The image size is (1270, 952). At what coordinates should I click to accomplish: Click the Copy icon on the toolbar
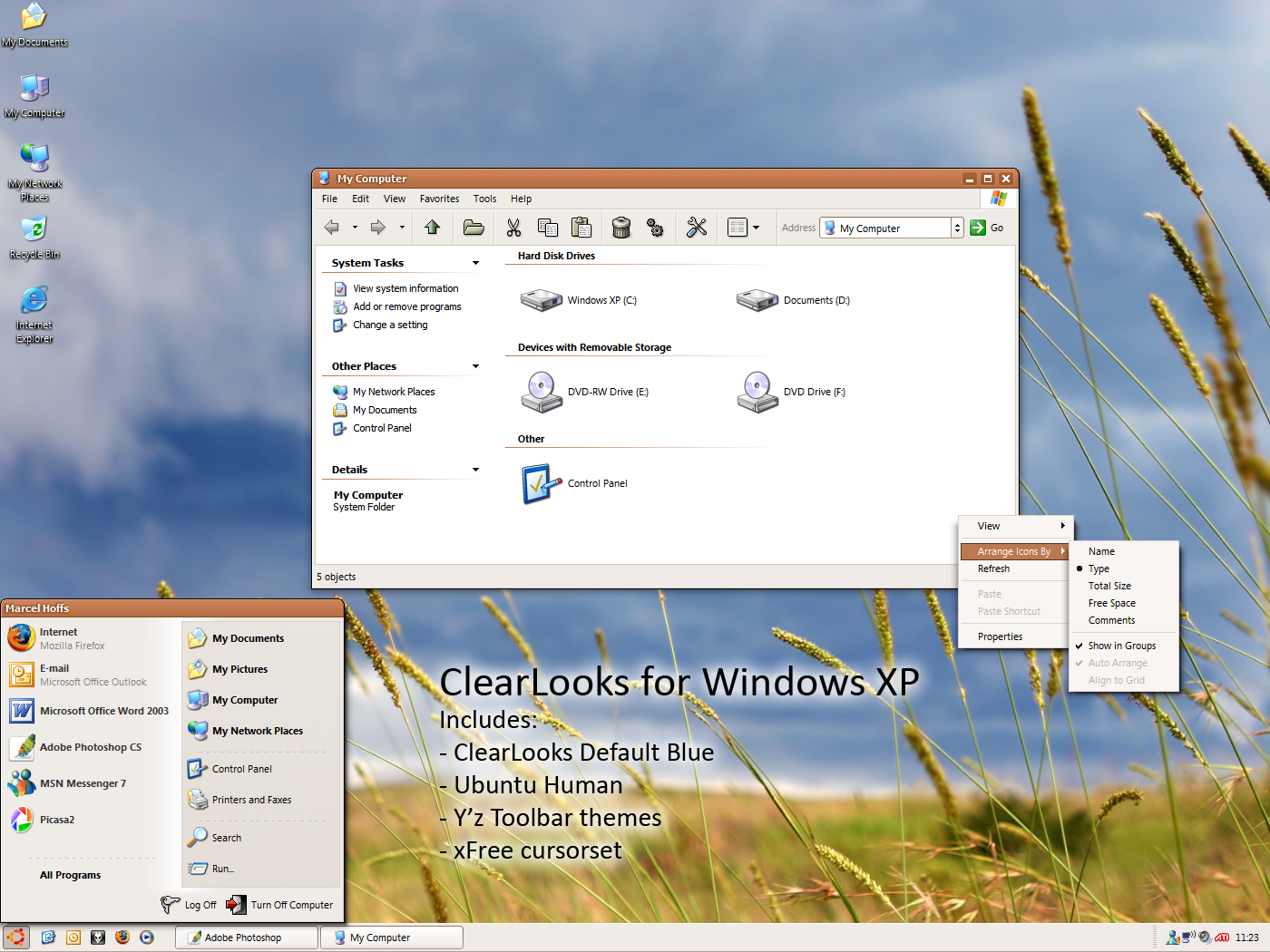pyautogui.click(x=548, y=227)
